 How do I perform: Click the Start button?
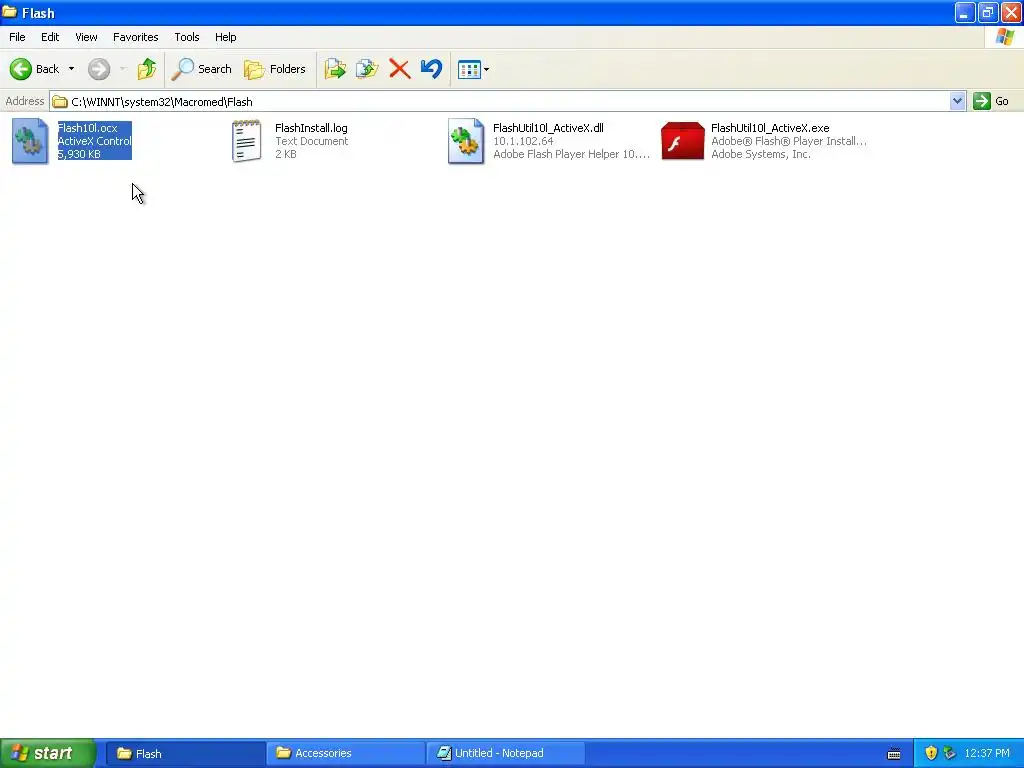47,754
